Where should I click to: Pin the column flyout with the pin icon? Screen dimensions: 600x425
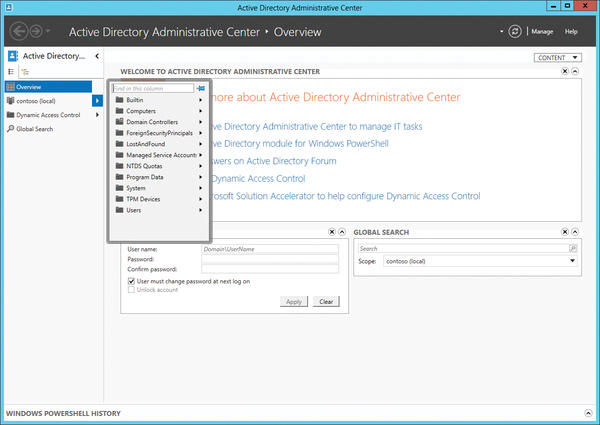[201, 88]
